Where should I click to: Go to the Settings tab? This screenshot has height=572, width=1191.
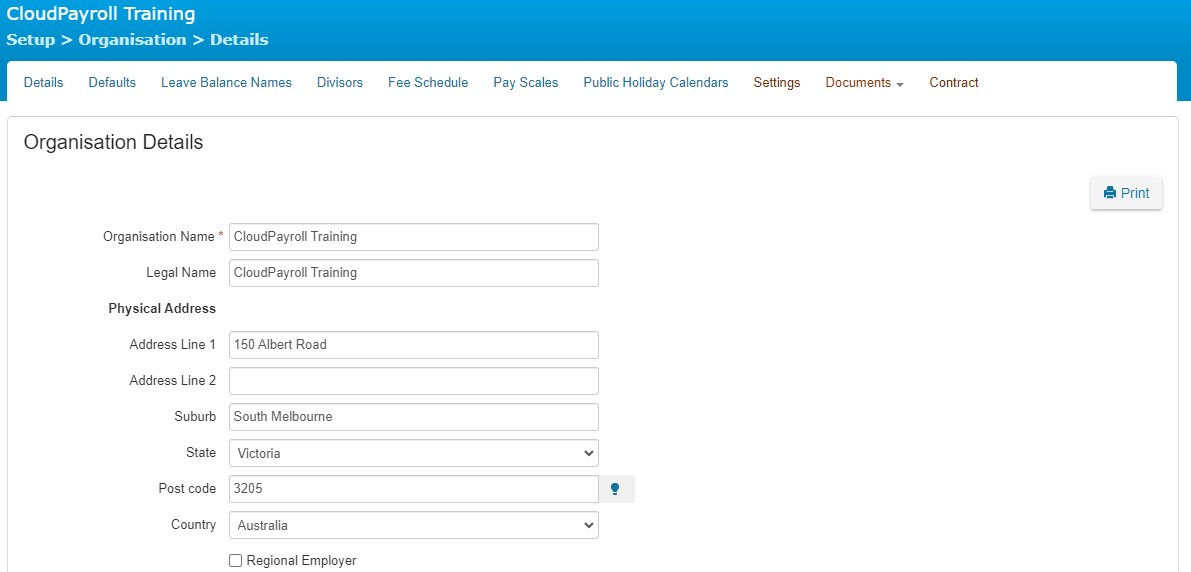(777, 83)
